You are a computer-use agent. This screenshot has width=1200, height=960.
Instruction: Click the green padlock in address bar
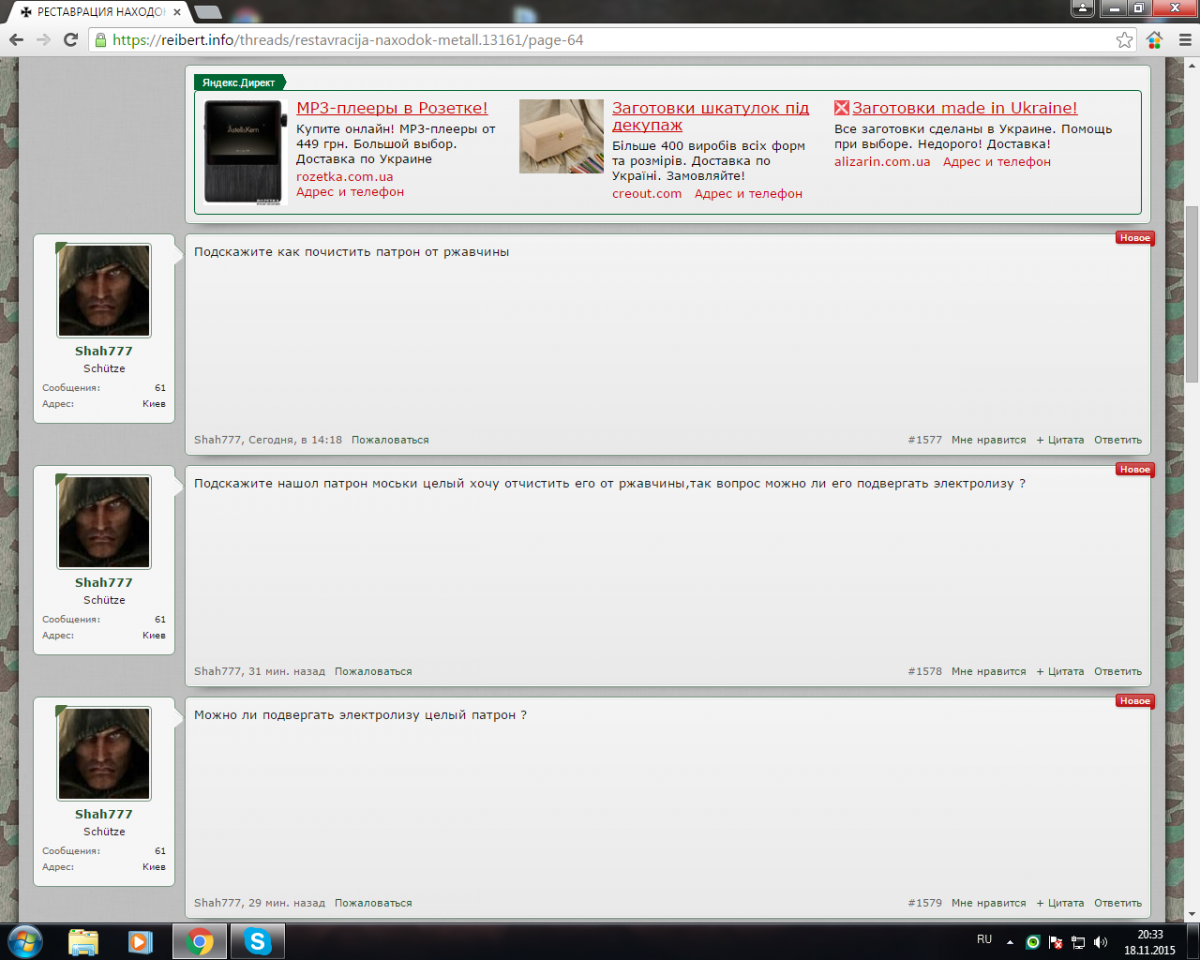[99, 41]
